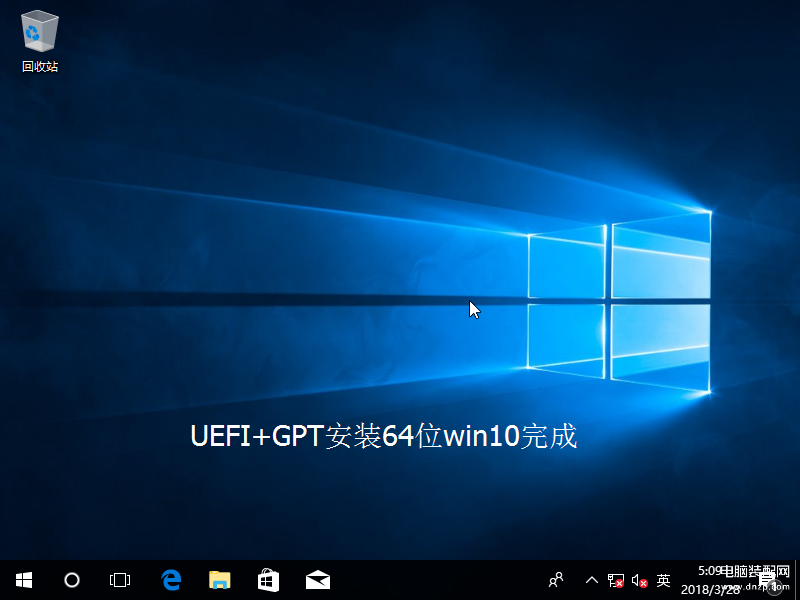Open the Action Center notifications icon

pos(768,581)
